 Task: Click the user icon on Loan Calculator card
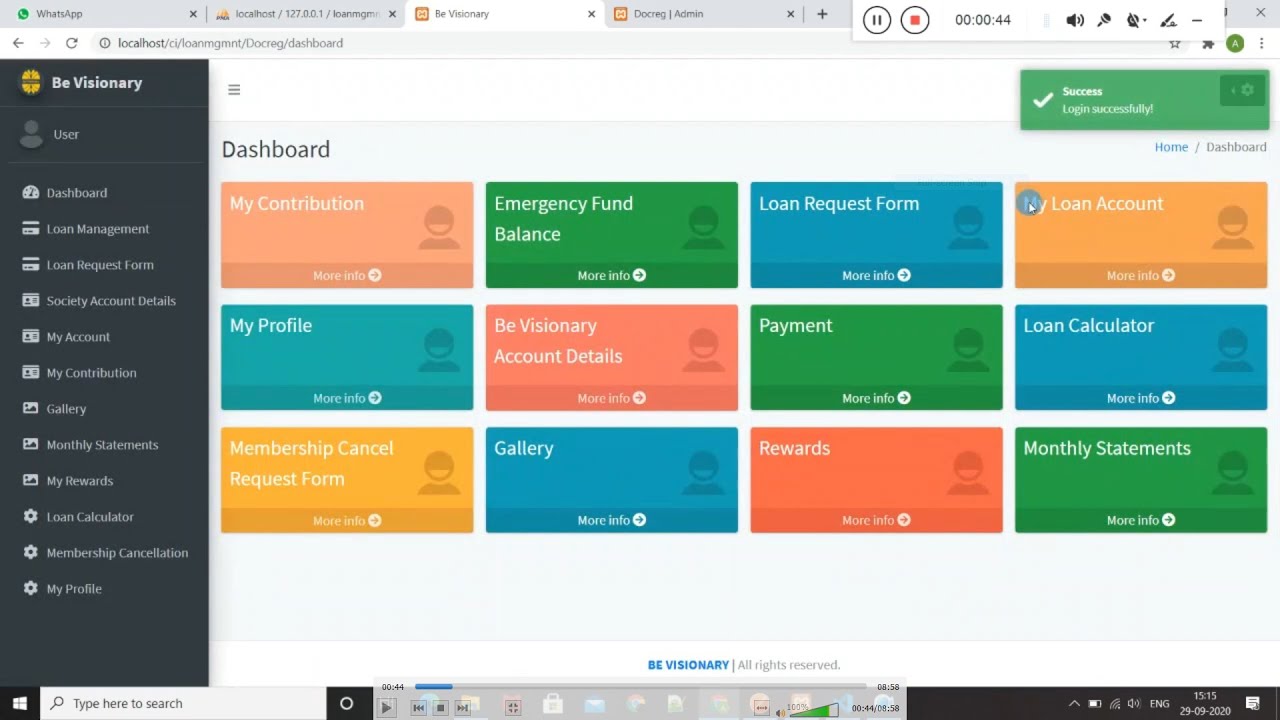click(x=1232, y=351)
